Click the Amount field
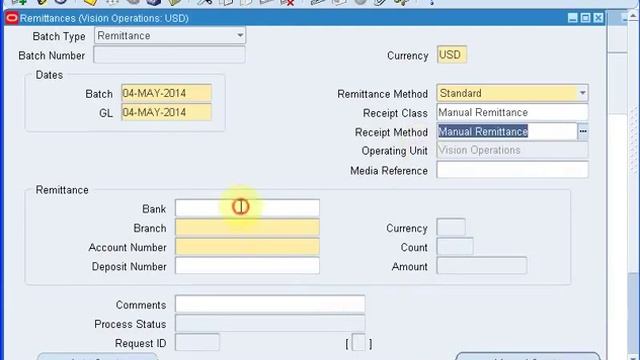 tap(482, 266)
